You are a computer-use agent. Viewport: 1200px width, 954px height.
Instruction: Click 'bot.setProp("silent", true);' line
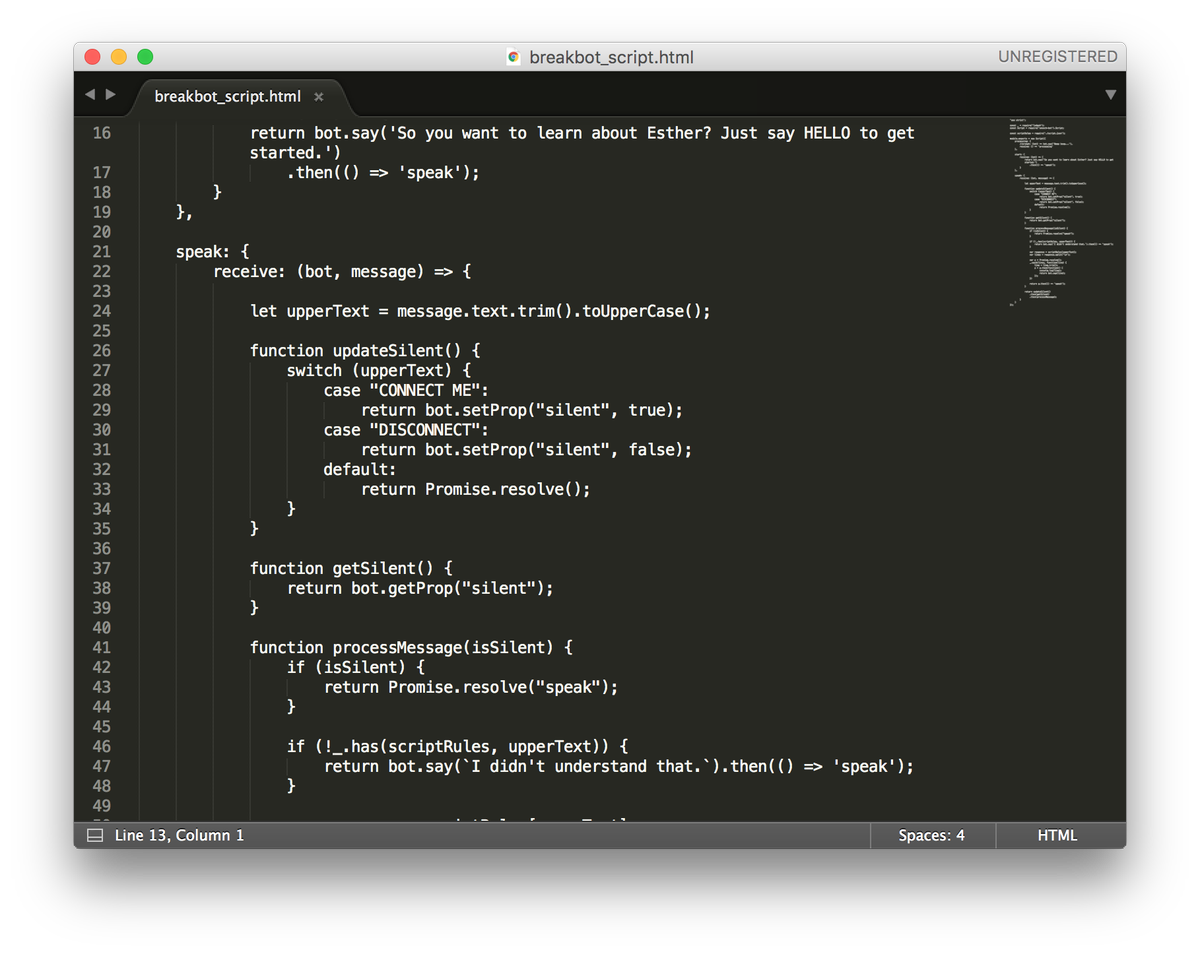point(522,411)
